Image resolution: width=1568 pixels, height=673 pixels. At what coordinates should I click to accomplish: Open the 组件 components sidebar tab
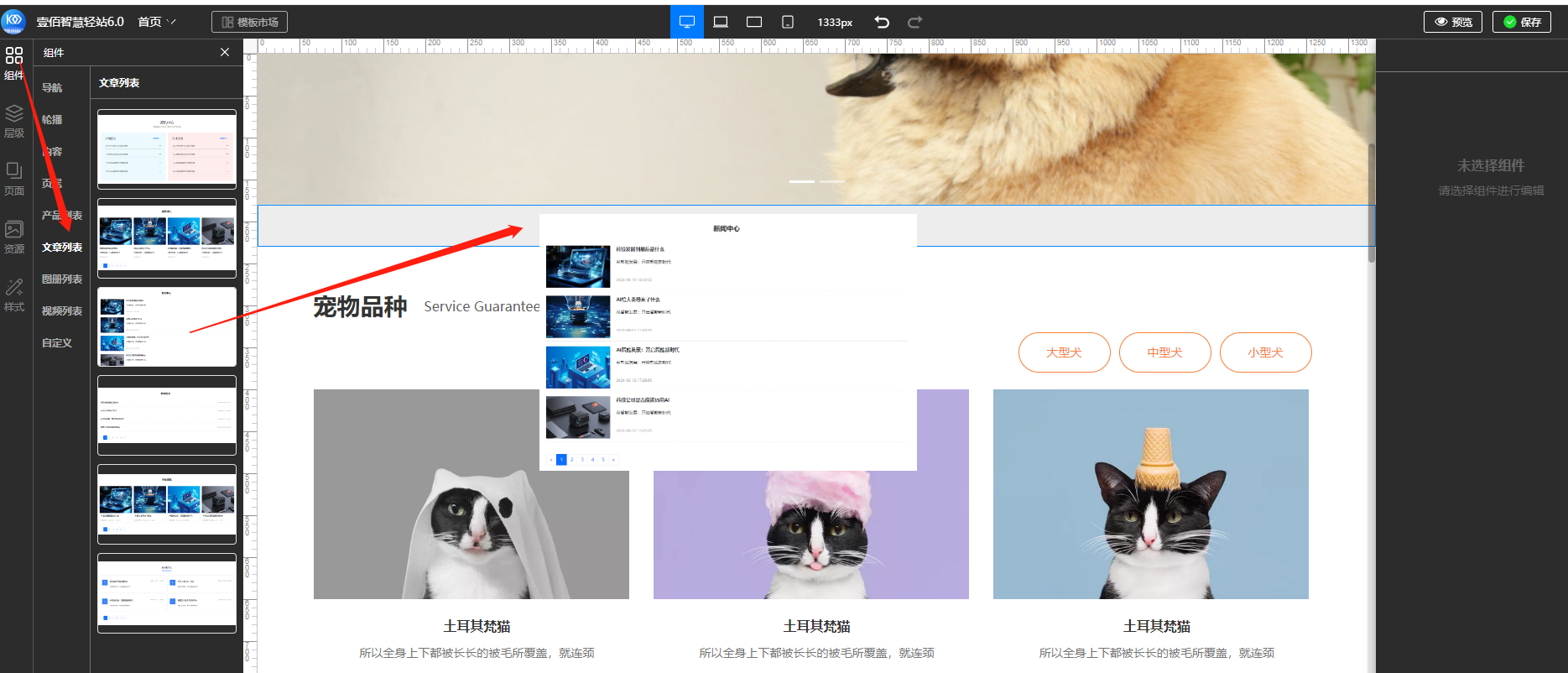[x=14, y=64]
